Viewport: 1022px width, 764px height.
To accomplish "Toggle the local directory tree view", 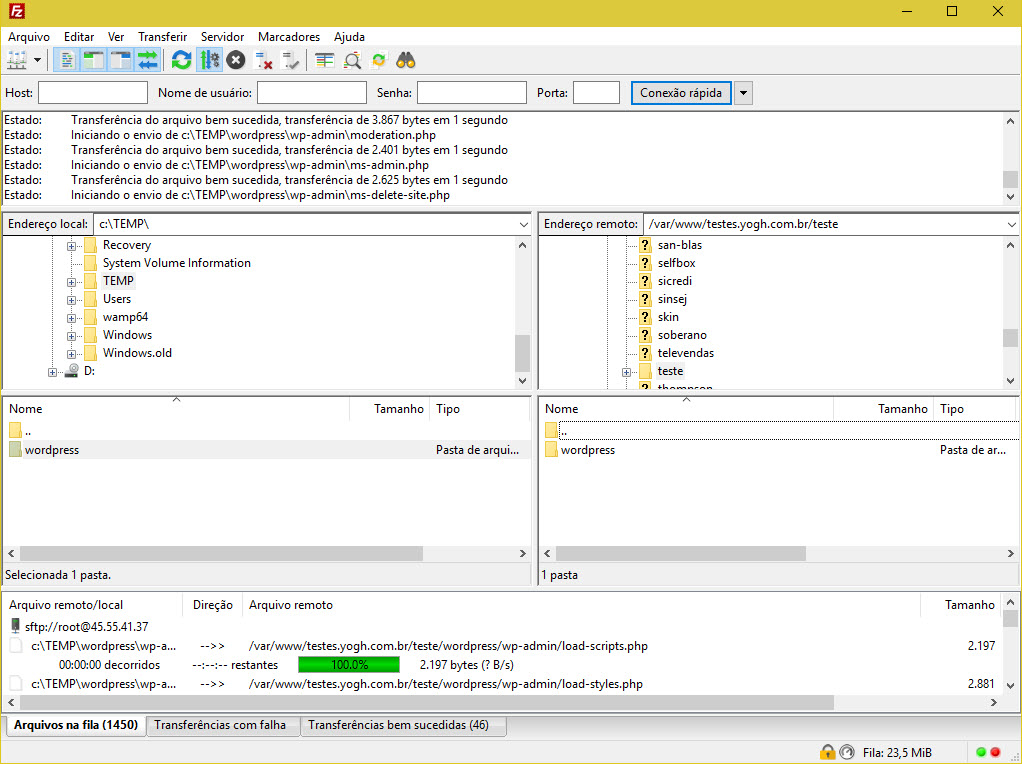I will point(94,61).
